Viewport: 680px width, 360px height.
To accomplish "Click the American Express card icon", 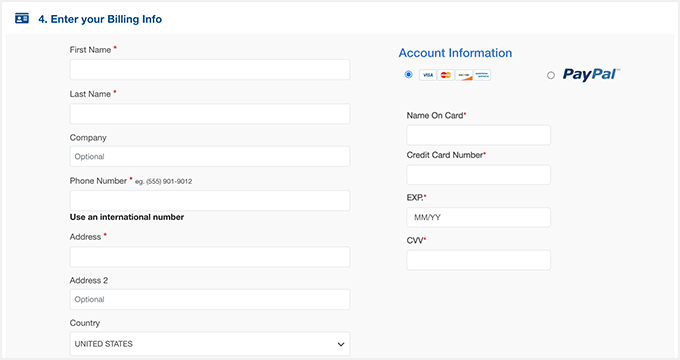I will 482,75.
